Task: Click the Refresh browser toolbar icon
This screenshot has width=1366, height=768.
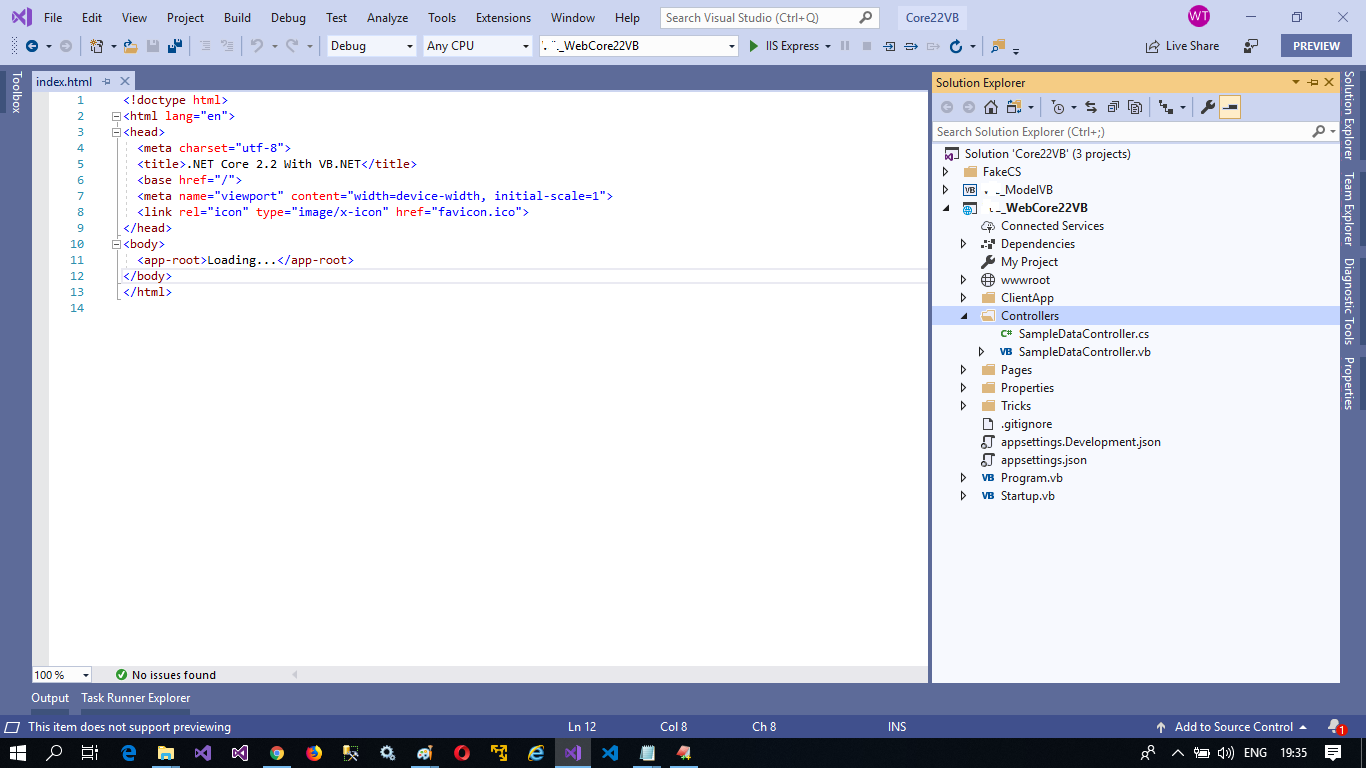Action: pos(956,46)
